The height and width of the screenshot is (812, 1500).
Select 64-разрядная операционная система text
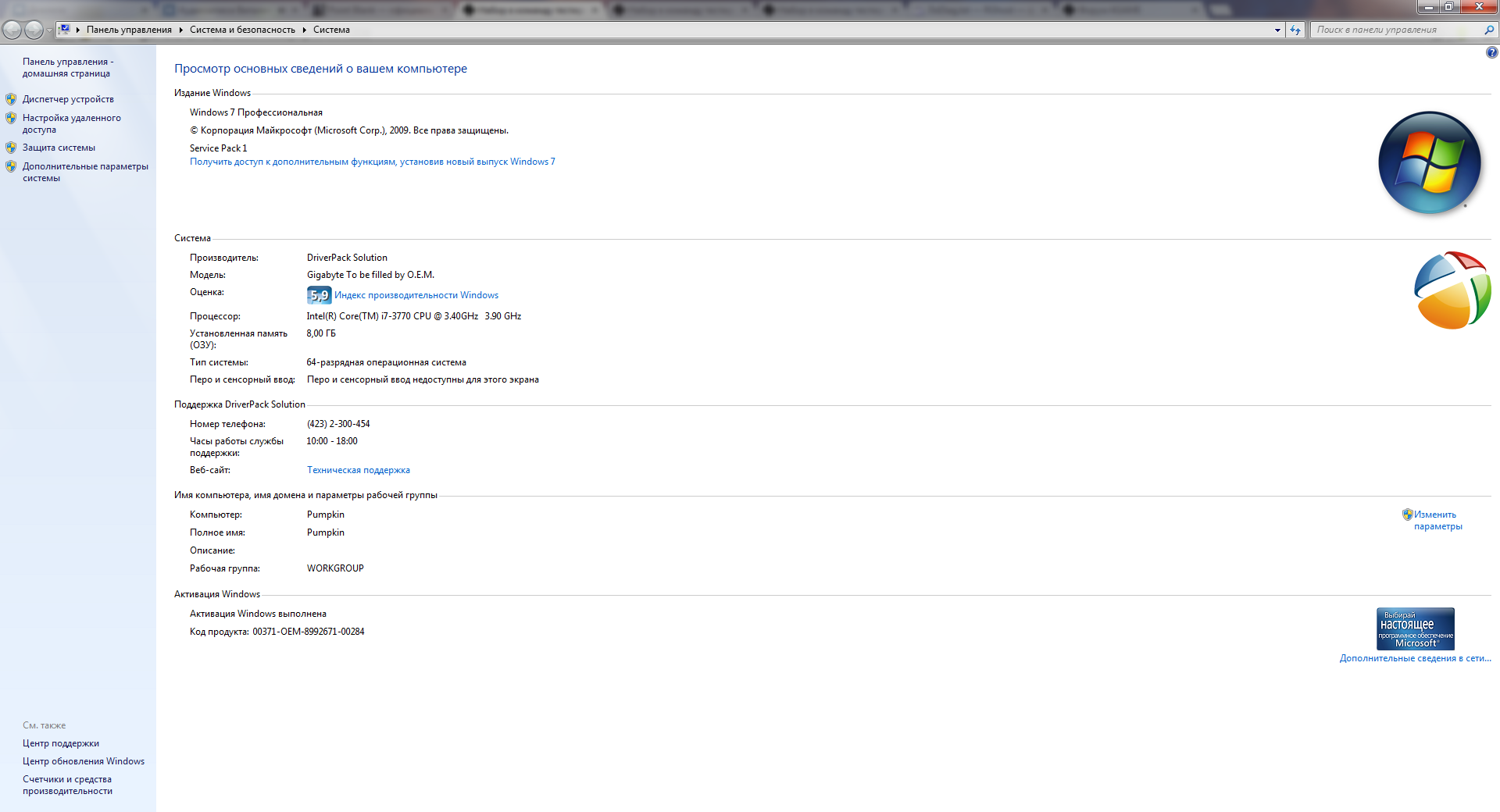(387, 362)
